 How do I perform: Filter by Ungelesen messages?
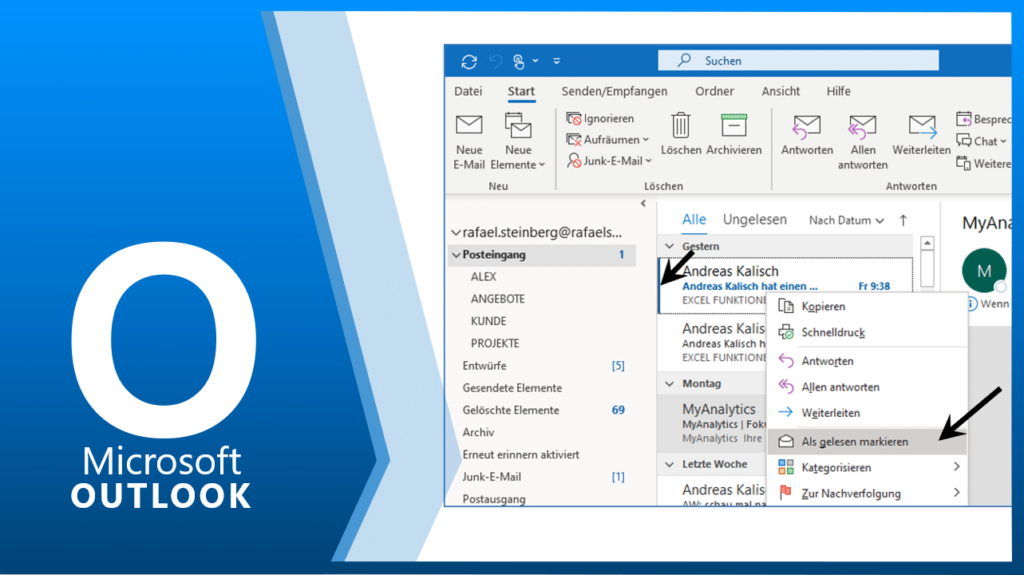[x=754, y=220]
